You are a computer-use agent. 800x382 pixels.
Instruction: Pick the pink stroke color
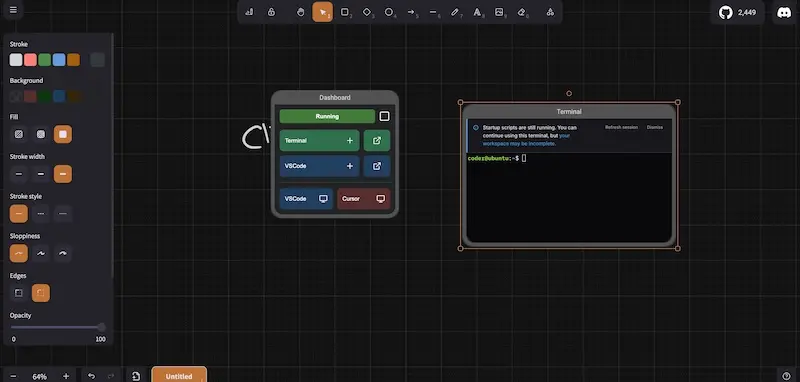coord(30,60)
